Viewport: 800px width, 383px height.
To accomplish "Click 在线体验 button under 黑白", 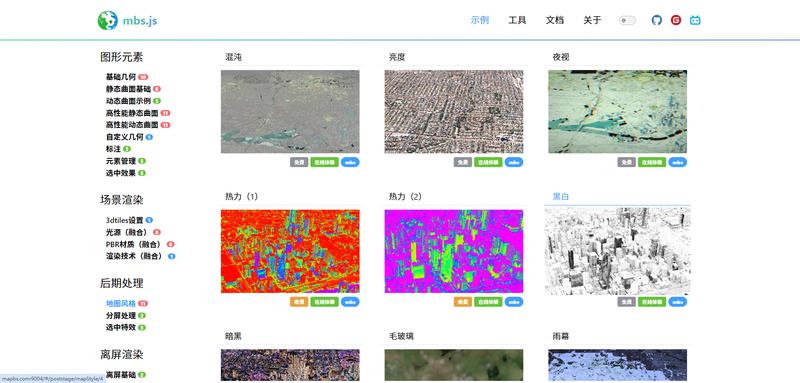I will (x=652, y=302).
